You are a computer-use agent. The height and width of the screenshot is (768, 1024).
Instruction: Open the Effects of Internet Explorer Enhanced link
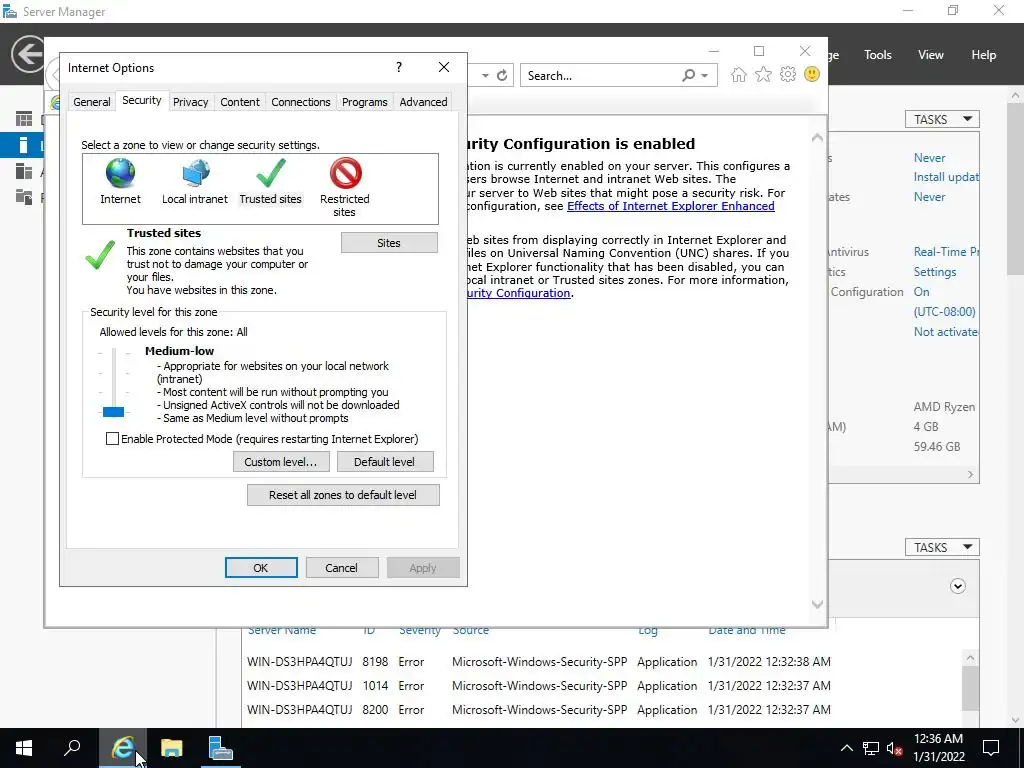click(x=671, y=206)
